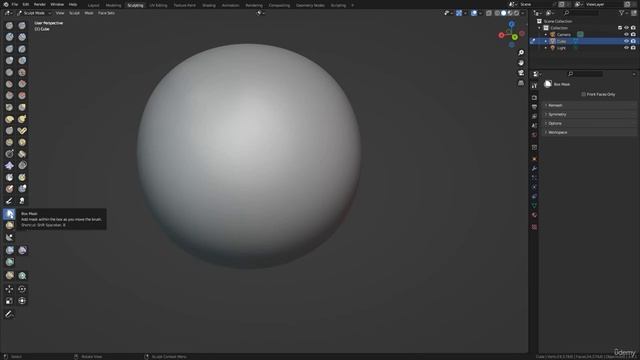Open the viewport shading options dropdown
The height and width of the screenshot is (360, 640).
[522, 13]
